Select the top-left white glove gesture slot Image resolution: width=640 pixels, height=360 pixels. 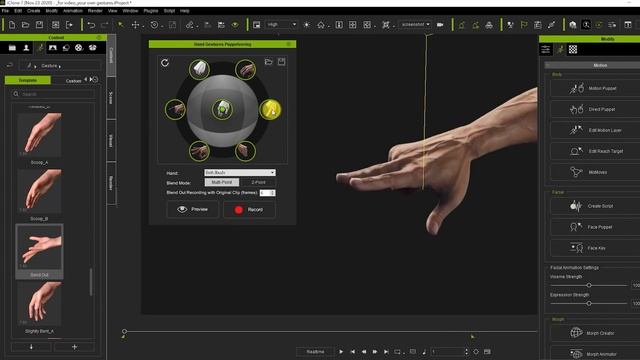(199, 69)
